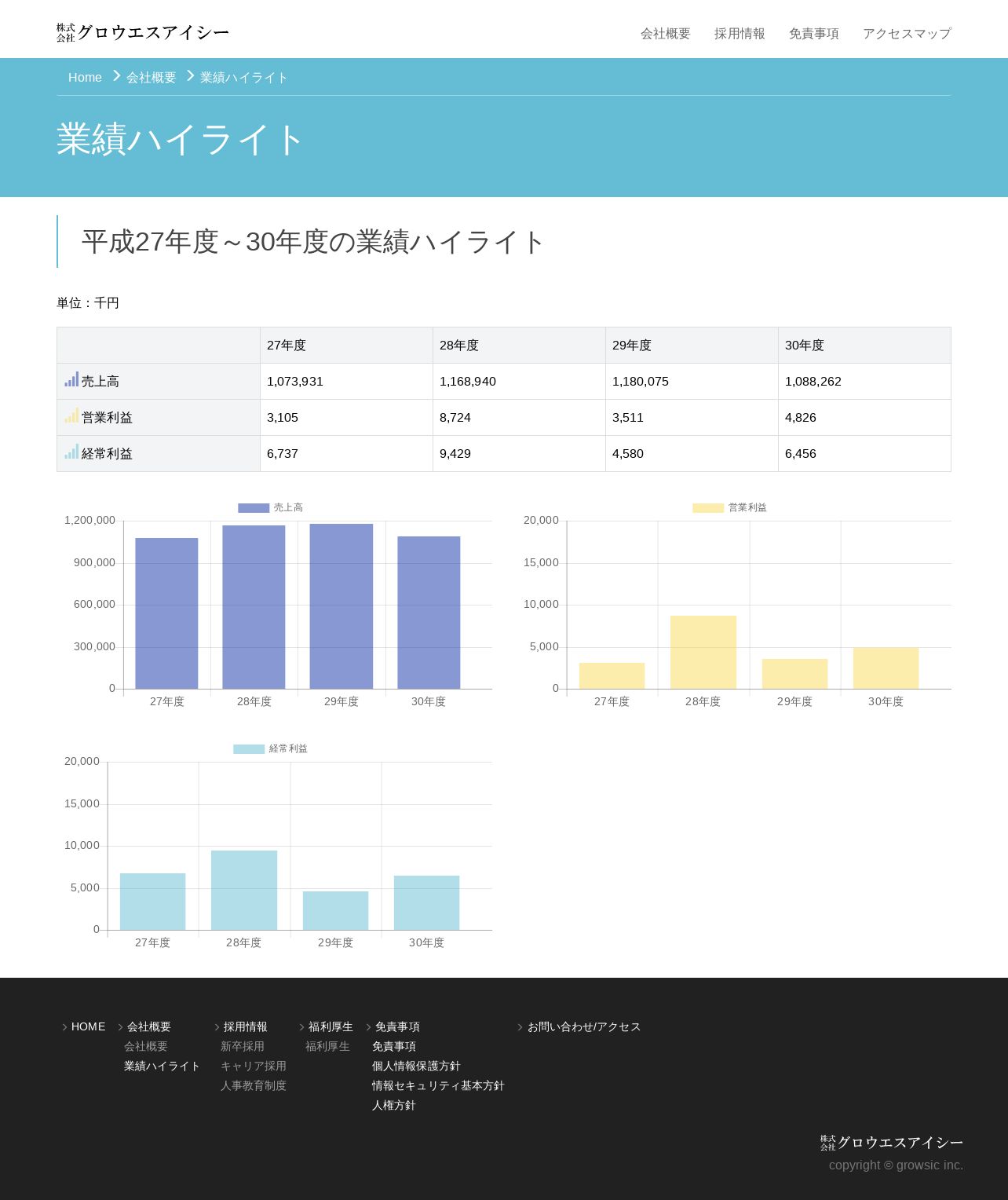Click the 30年度 table column header
The height and width of the screenshot is (1200, 1008).
[x=864, y=346]
